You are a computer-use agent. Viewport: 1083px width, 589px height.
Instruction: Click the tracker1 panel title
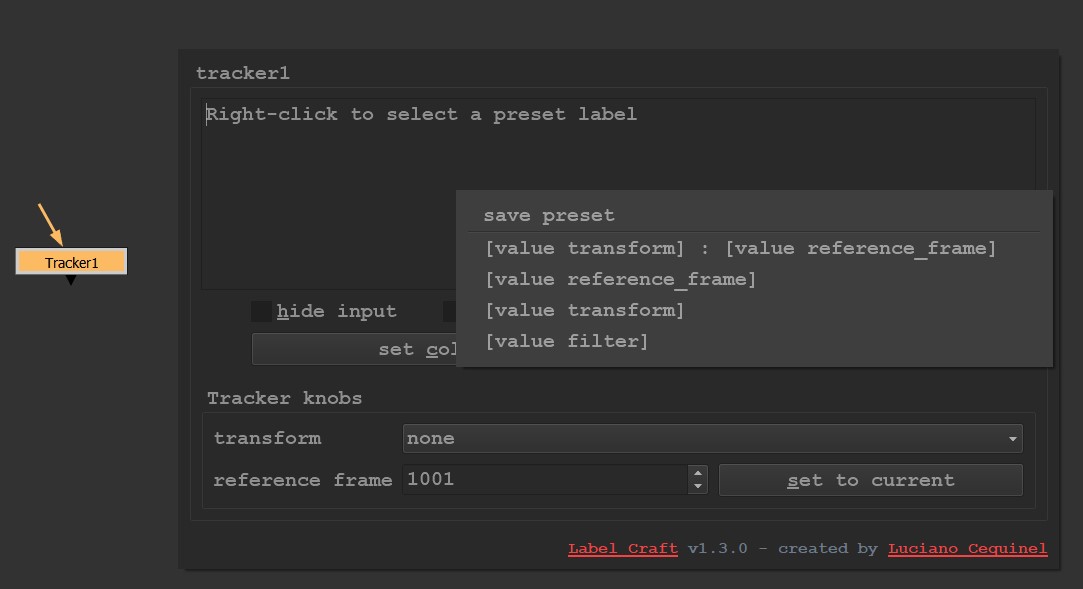(243, 73)
